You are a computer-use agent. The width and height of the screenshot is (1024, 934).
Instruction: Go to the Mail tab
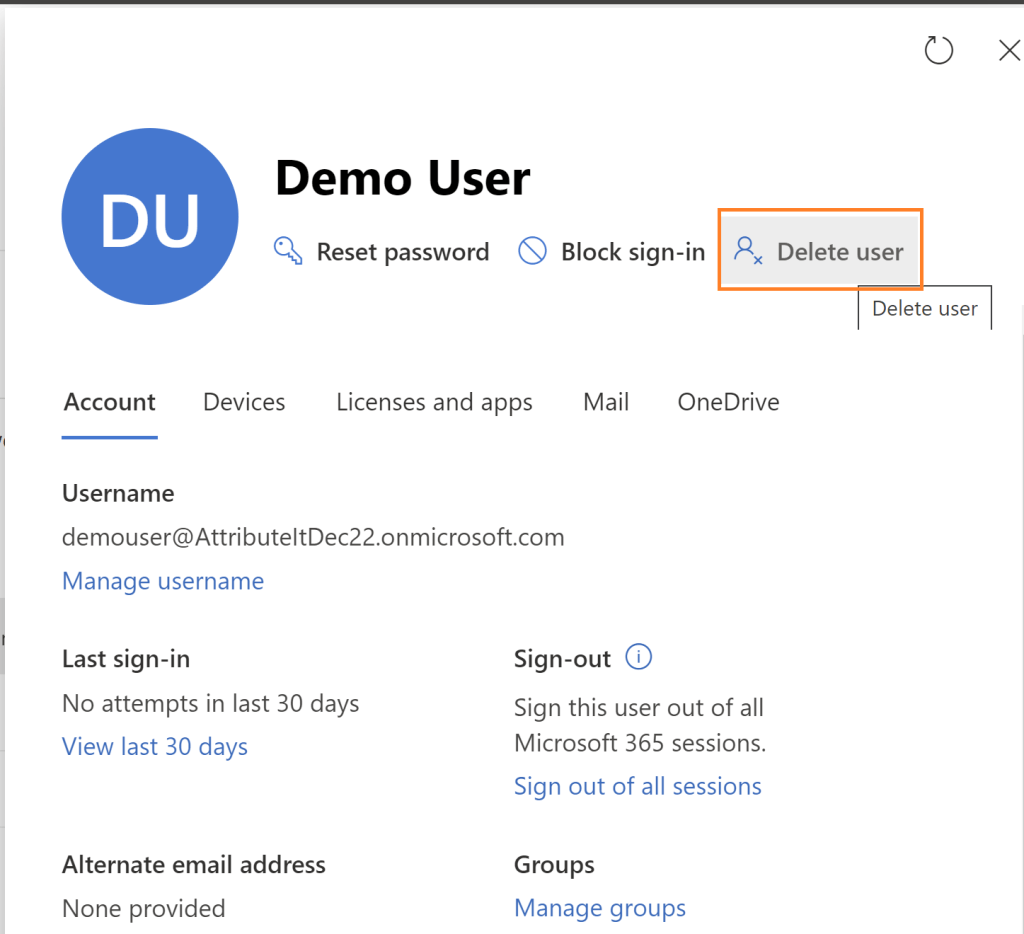(x=606, y=402)
